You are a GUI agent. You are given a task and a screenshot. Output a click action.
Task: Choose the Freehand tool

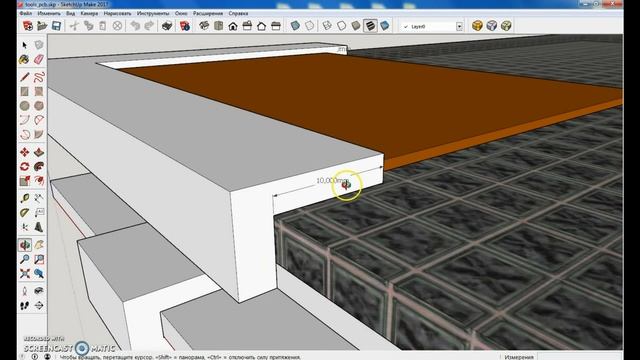(39, 77)
